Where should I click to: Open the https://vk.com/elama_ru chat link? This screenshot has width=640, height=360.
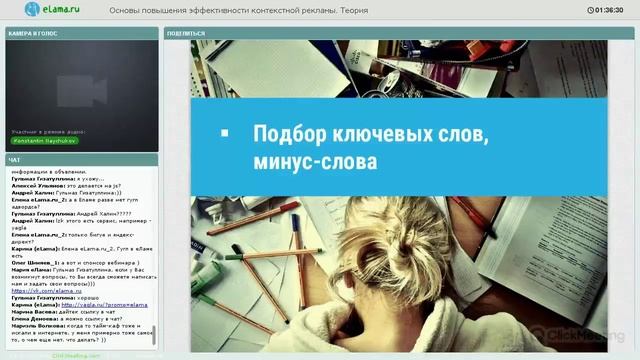pyautogui.click(x=47, y=291)
